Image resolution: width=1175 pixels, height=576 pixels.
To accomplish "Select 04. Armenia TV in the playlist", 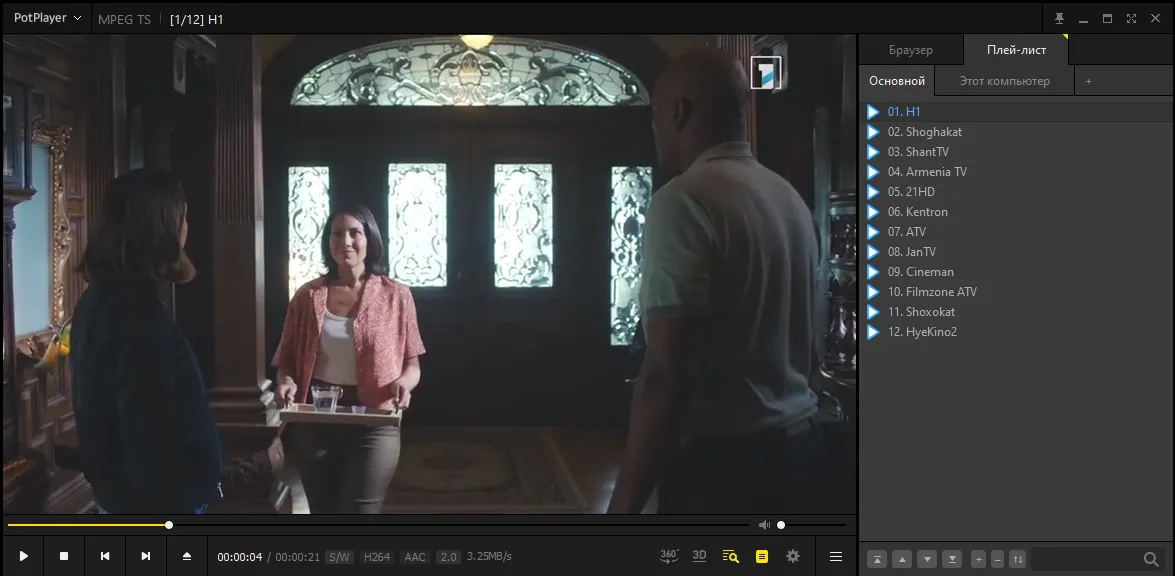I will coord(1017,172).
